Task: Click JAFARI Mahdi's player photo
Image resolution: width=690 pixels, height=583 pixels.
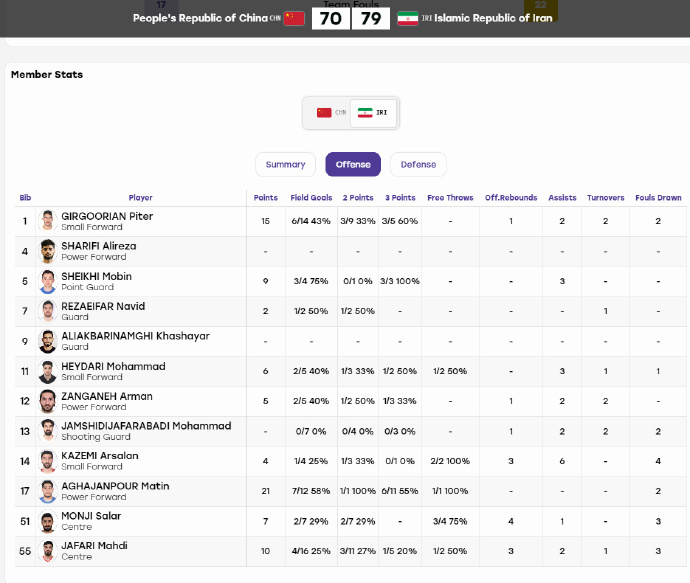Action: coord(48,551)
